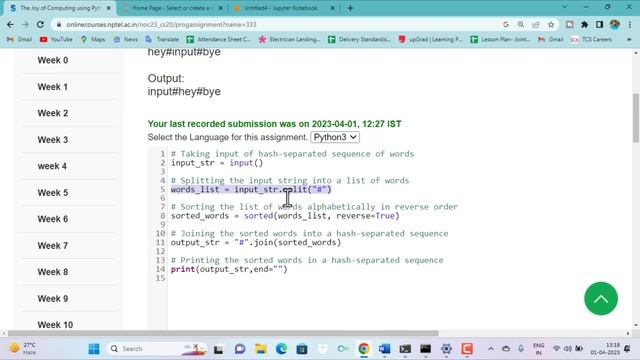Click the horizontal page scrollbar thumb

point(223,333)
